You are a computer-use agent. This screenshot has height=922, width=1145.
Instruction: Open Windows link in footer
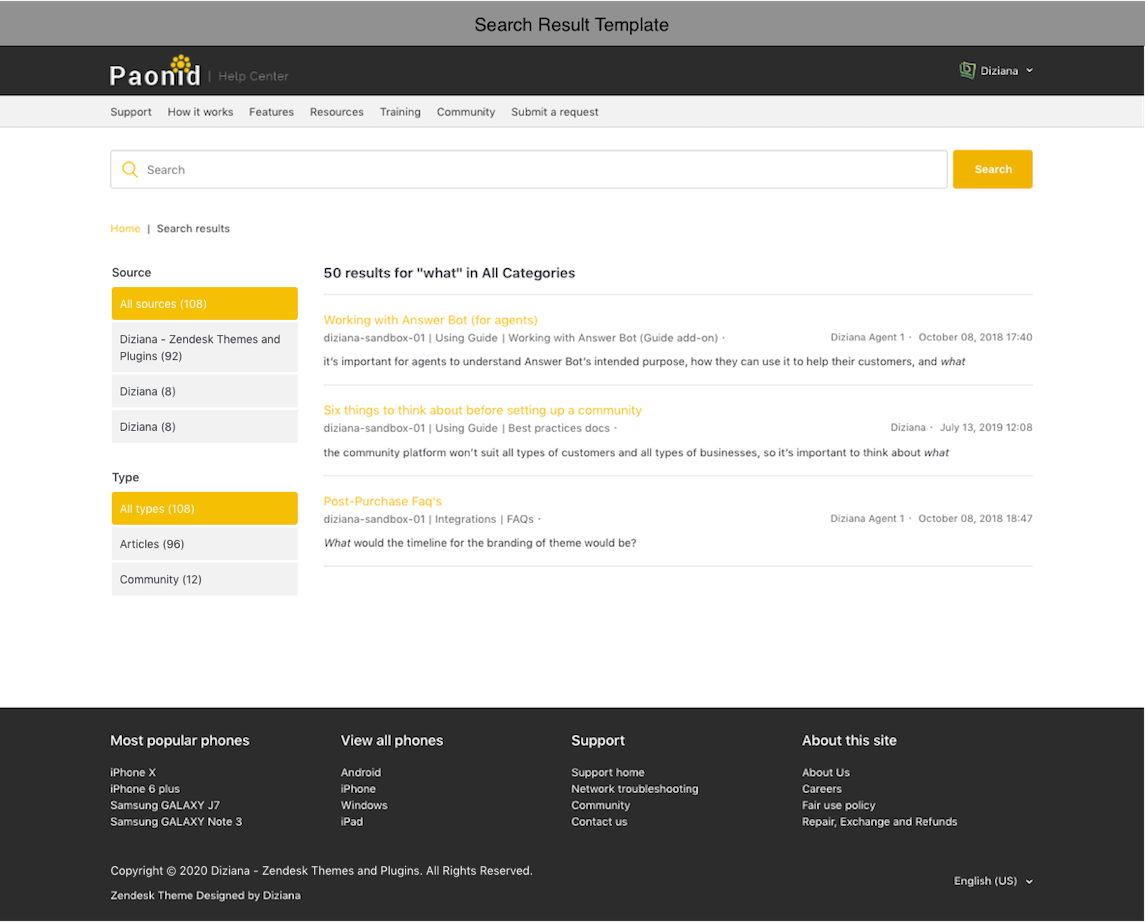(364, 805)
